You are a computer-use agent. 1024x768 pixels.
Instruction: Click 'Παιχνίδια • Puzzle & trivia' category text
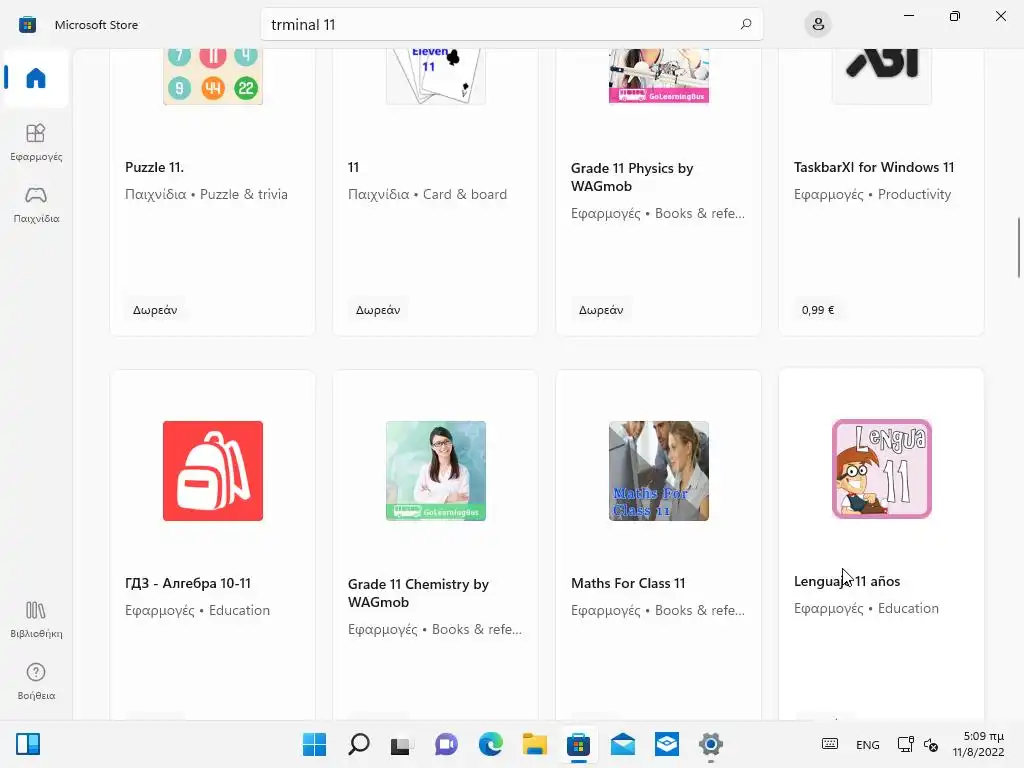click(x=206, y=194)
